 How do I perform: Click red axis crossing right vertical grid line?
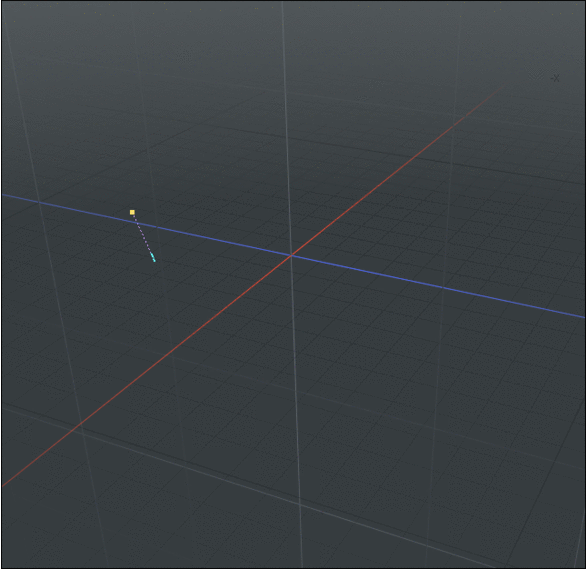453,126
